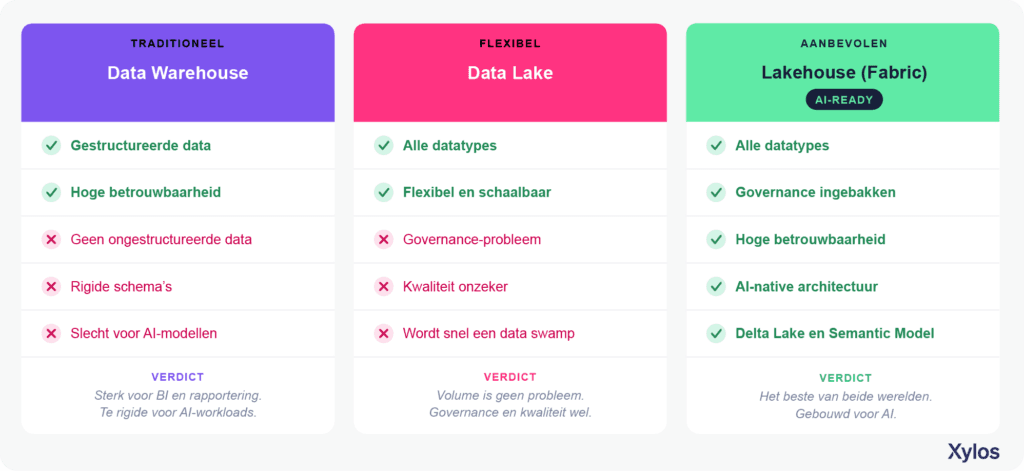This screenshot has width=1024, height=471.
Task: Select the purple Data Warehouse header
Action: click(178, 73)
